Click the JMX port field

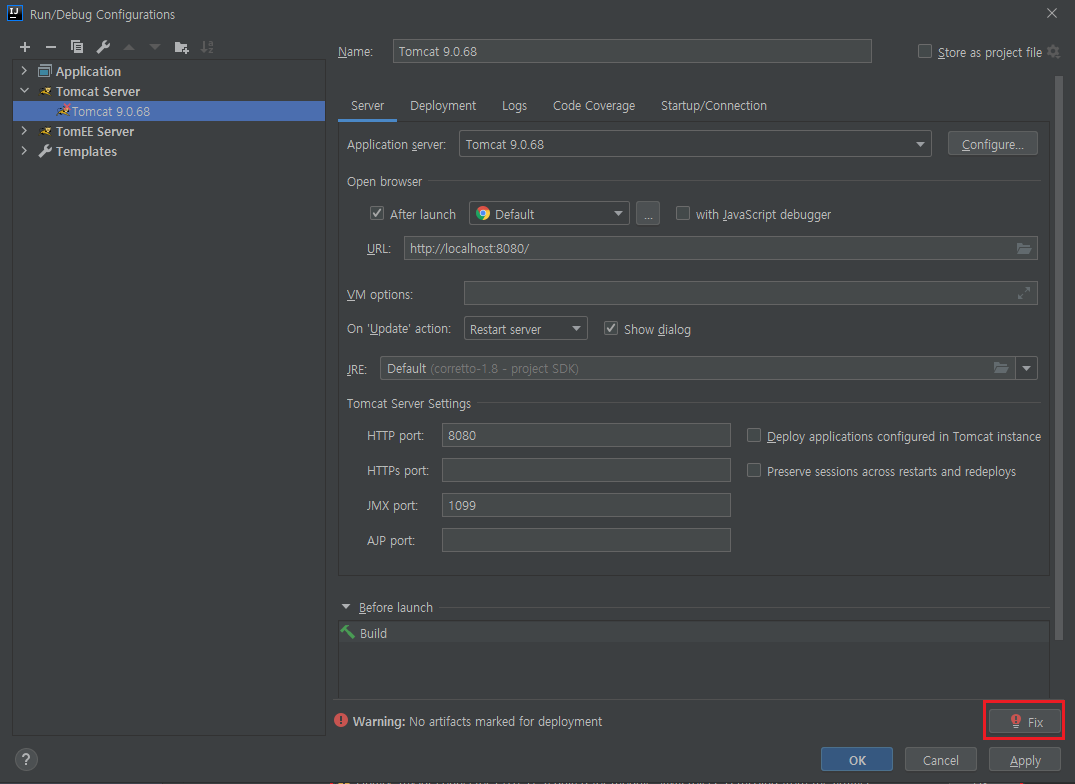(586, 505)
